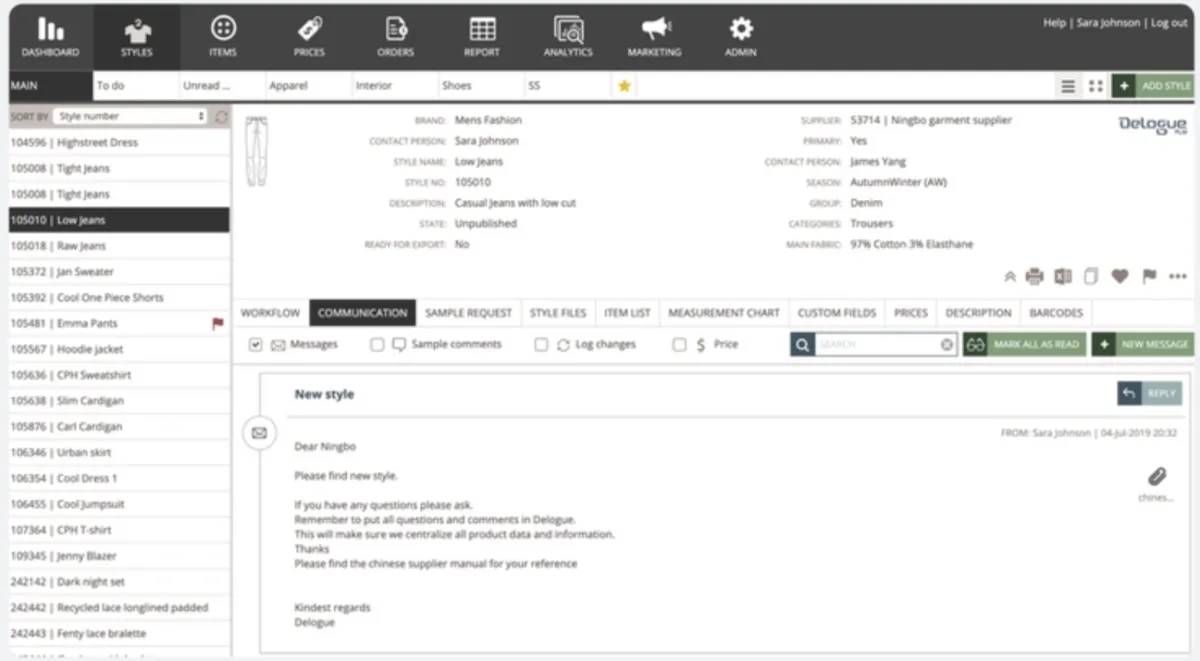Click the envelope icon beside the message
Screen dimensions: 1200x661
[x=259, y=433]
